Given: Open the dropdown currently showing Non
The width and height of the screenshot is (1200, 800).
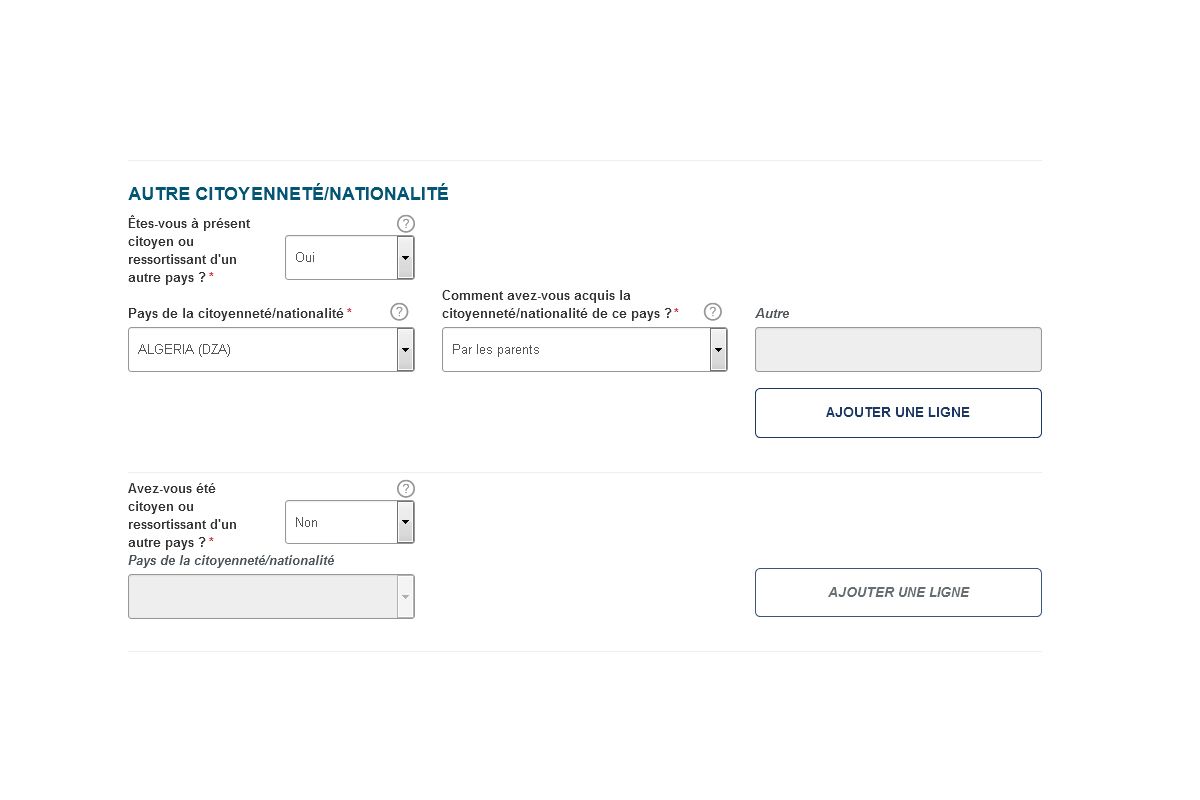Looking at the screenshot, I should pos(341,523).
